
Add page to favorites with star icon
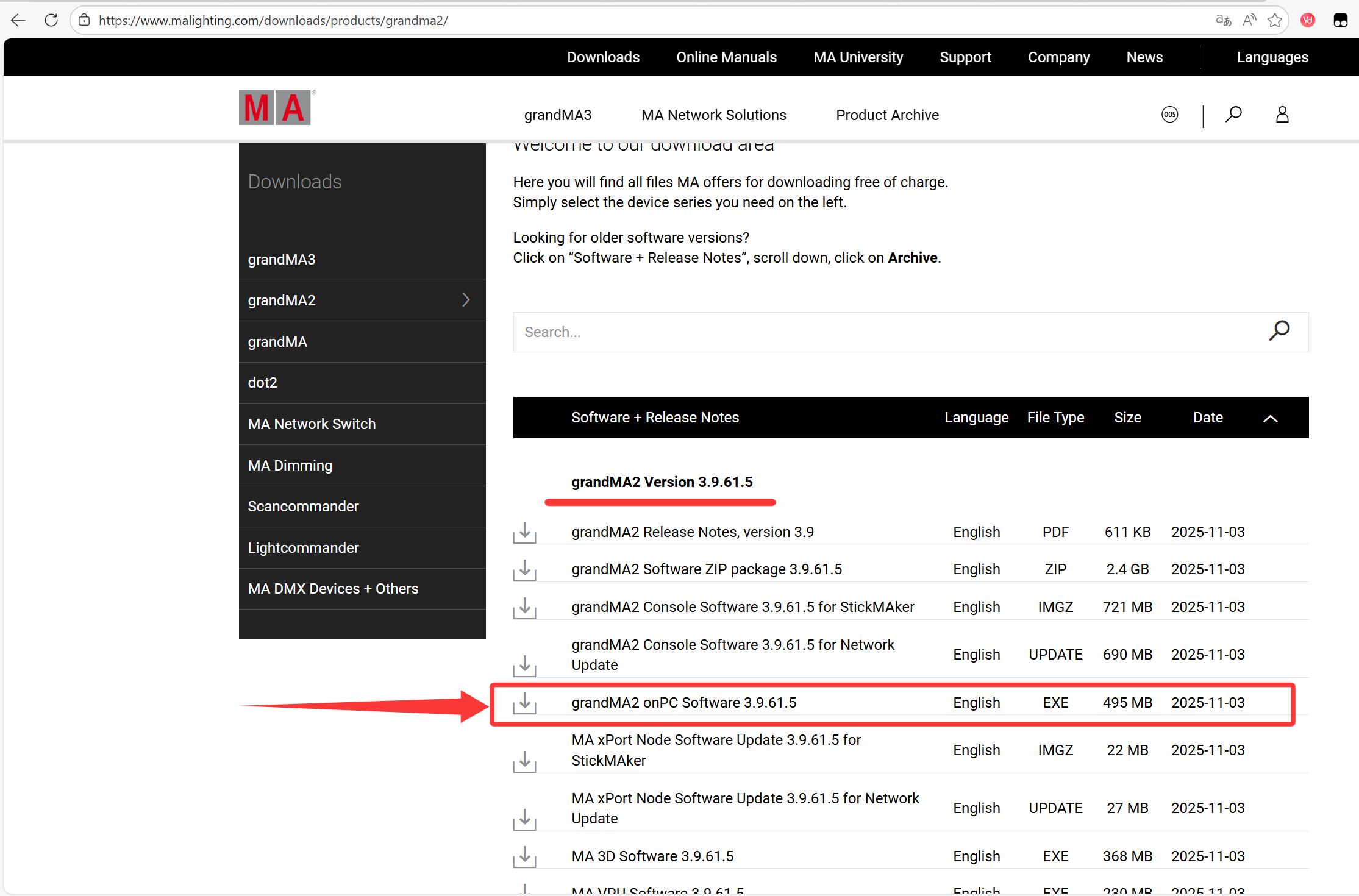point(1274,20)
